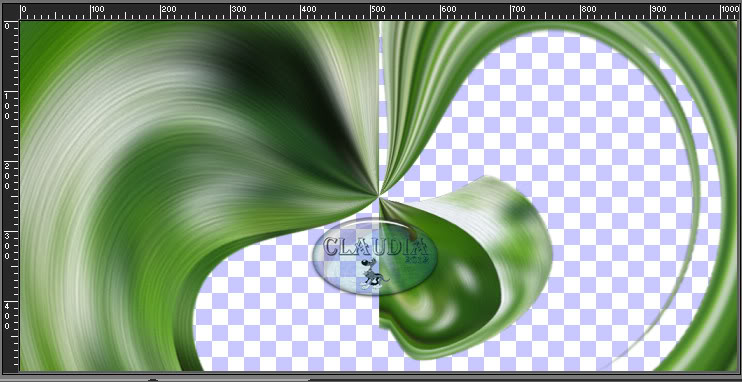742x382 pixels.
Task: Click the 200 mark on the horizontal ruler
Action: [168, 9]
